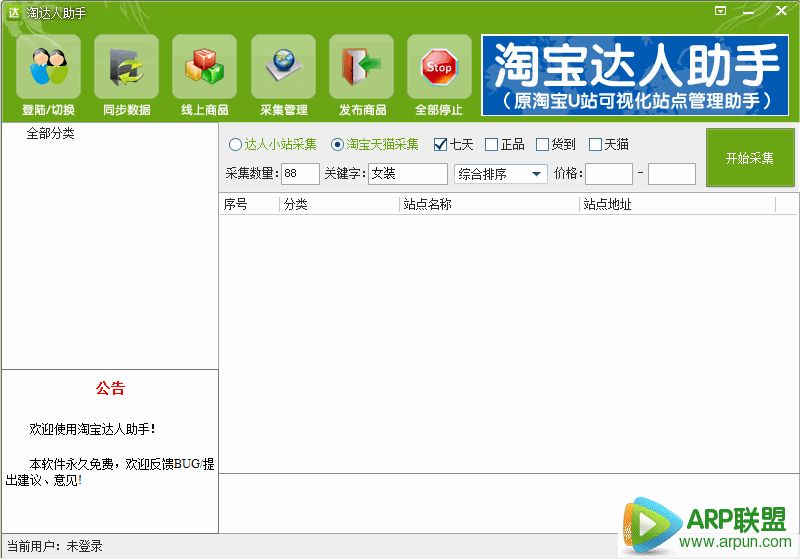Select 全部分类 in the category tree
The image size is (800, 559).
(x=51, y=133)
